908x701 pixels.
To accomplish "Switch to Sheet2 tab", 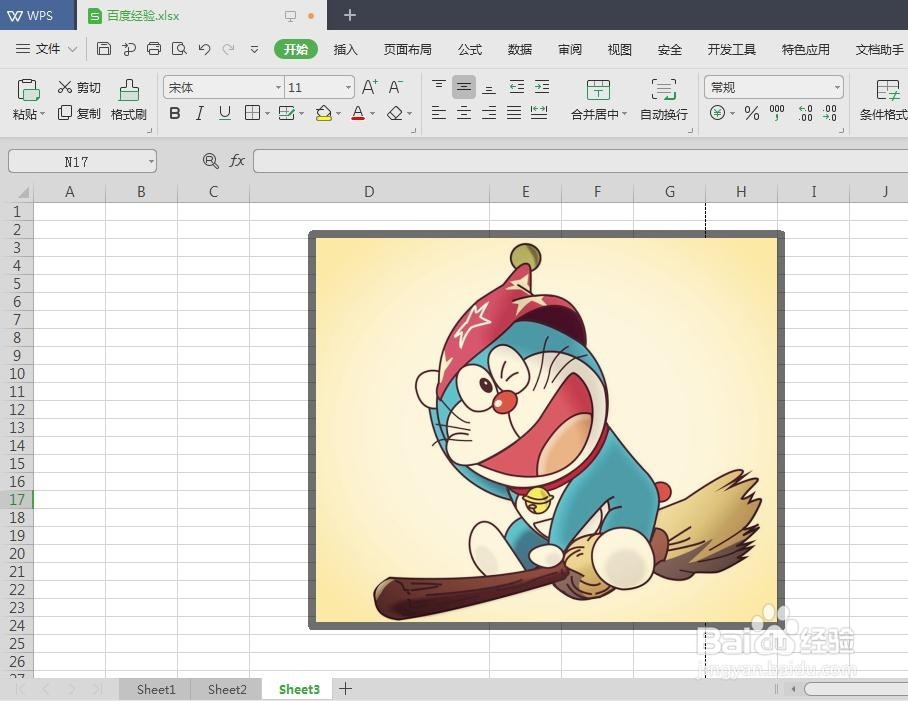I will (x=227, y=689).
